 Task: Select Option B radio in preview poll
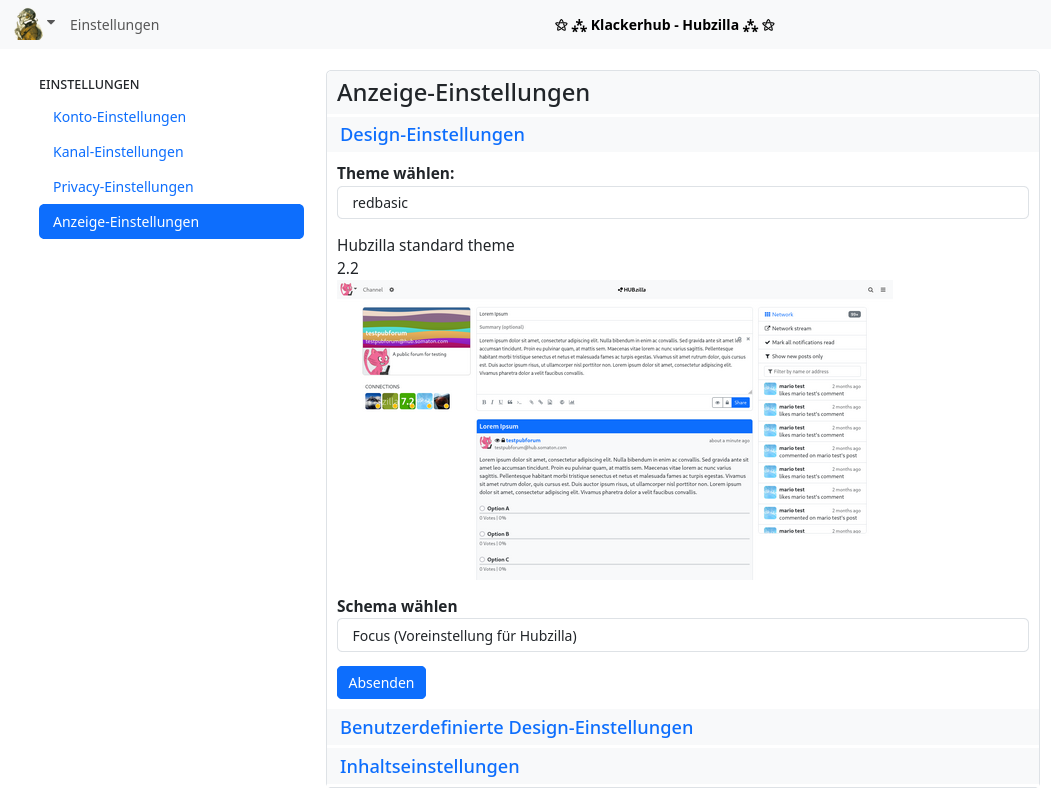[482, 534]
